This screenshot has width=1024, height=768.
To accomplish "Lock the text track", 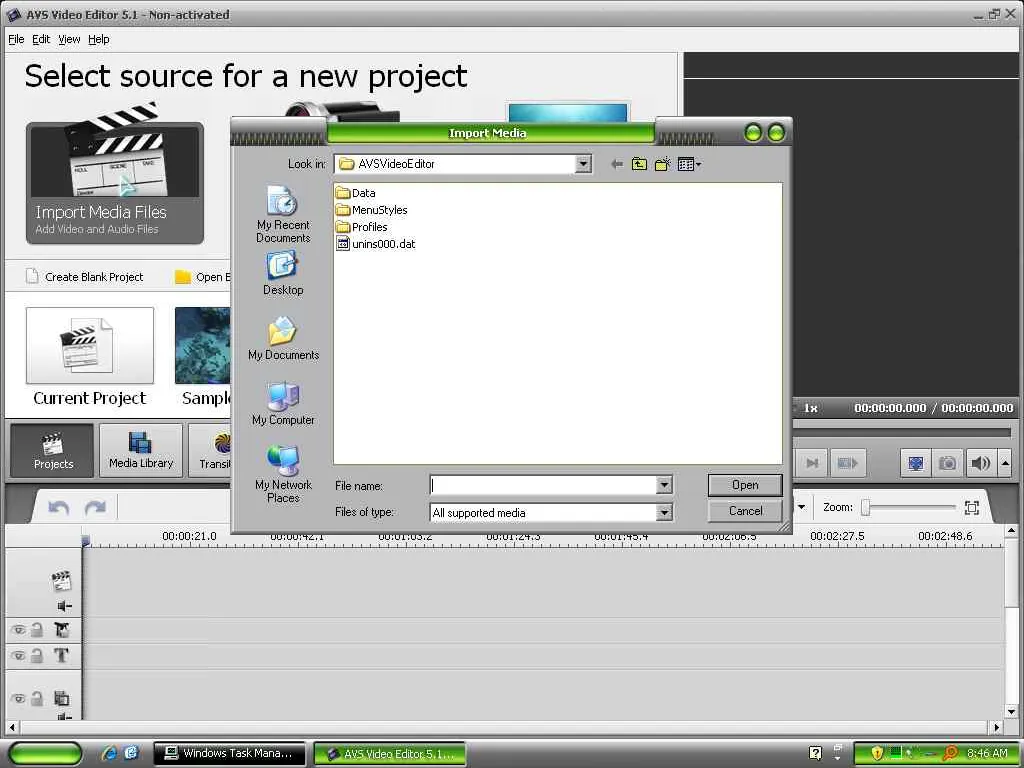I will [37, 655].
